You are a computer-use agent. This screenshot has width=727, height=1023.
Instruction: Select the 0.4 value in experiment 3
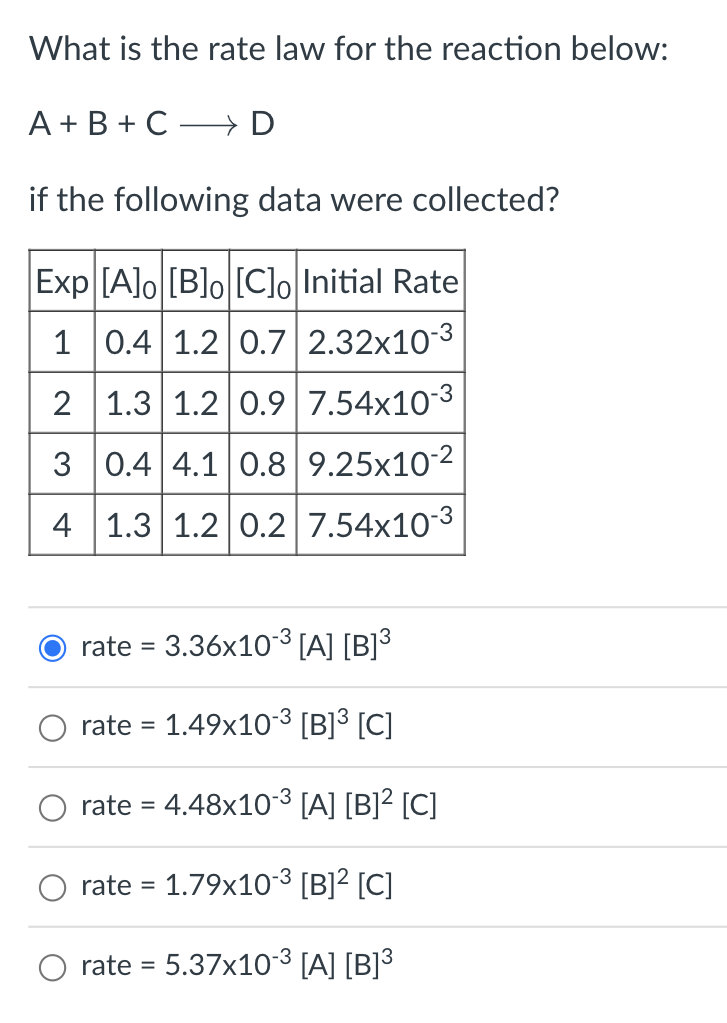[128, 464]
